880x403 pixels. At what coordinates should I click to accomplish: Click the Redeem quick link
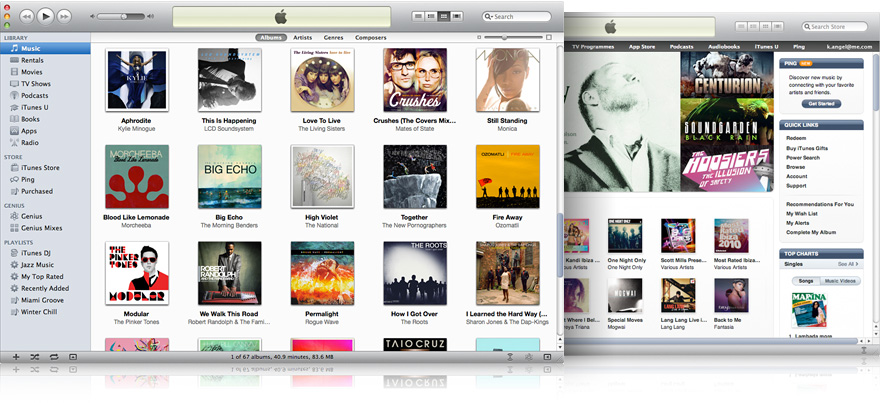point(796,138)
